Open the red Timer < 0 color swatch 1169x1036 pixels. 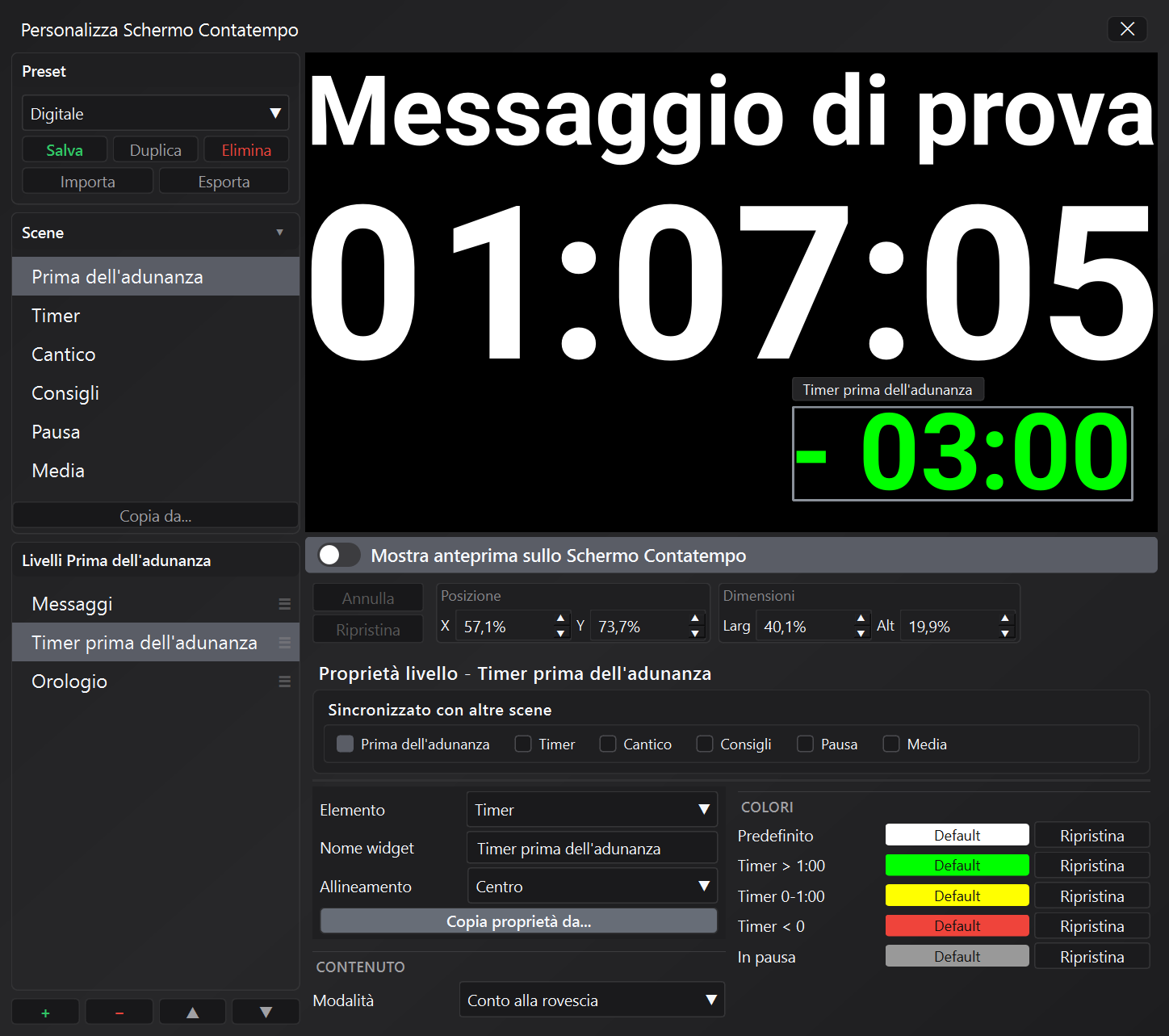pos(957,925)
